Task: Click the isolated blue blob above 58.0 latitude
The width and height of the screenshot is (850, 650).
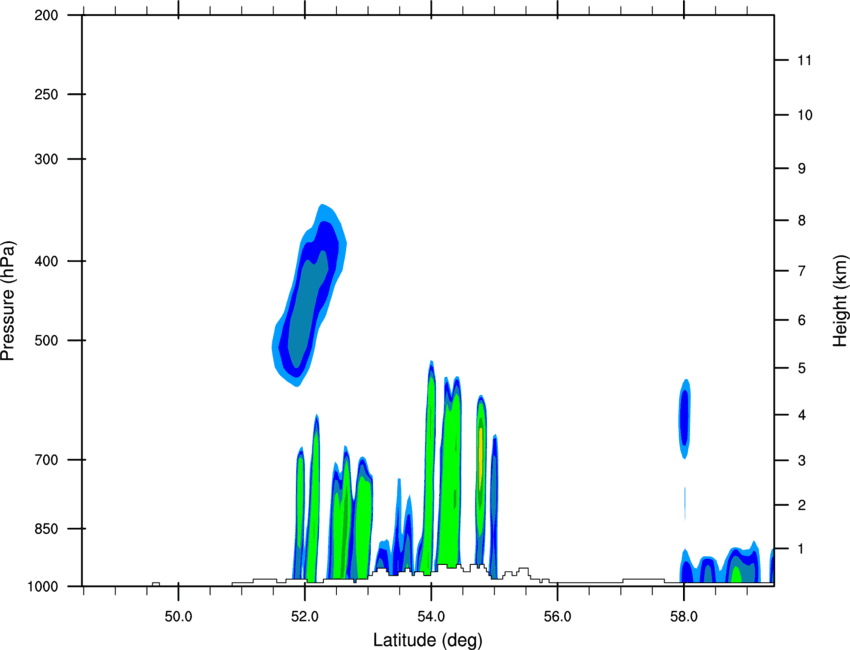Action: (685, 419)
